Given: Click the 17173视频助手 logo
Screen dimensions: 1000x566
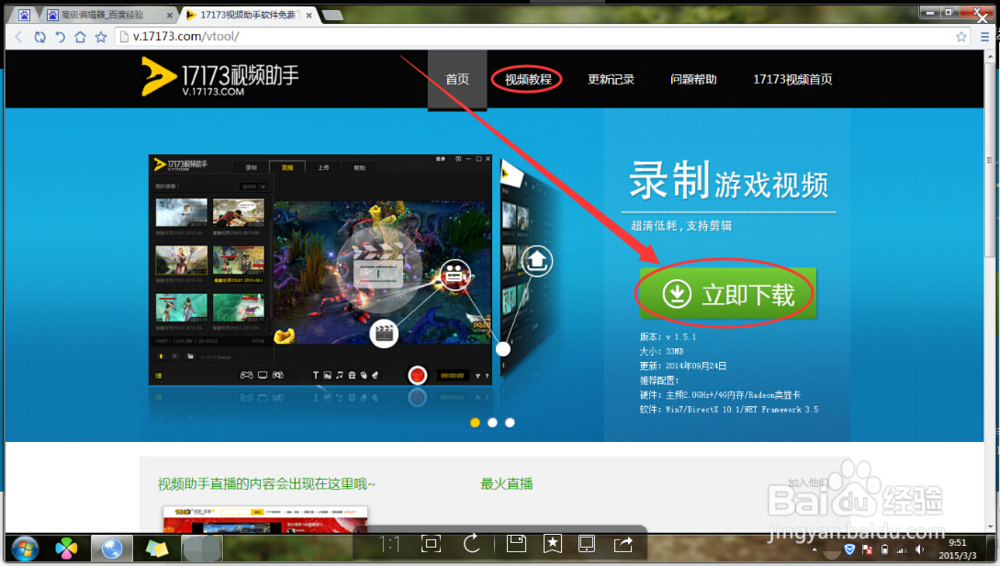Looking at the screenshot, I should point(220,78).
